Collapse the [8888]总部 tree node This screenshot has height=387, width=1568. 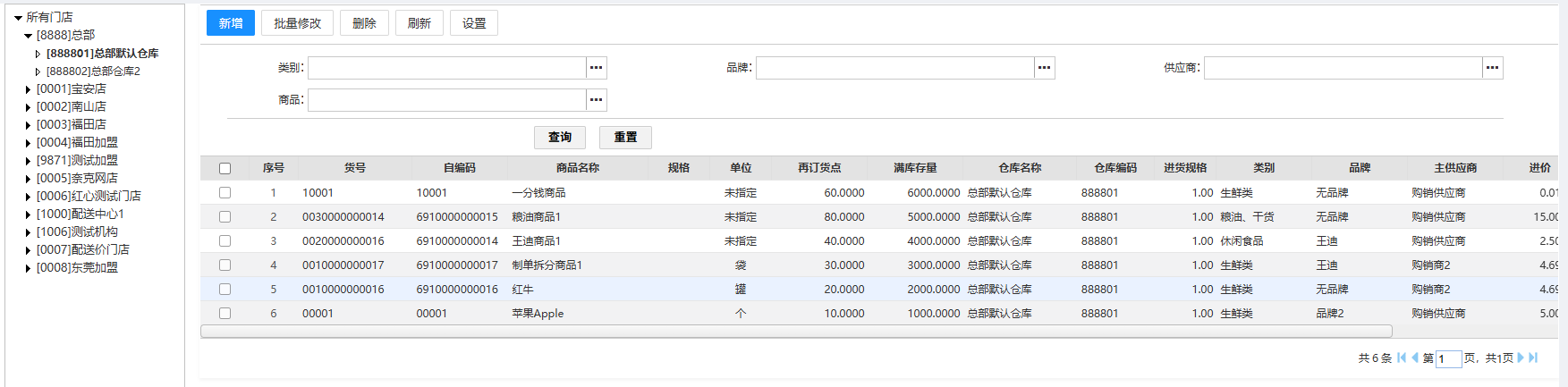coord(28,36)
